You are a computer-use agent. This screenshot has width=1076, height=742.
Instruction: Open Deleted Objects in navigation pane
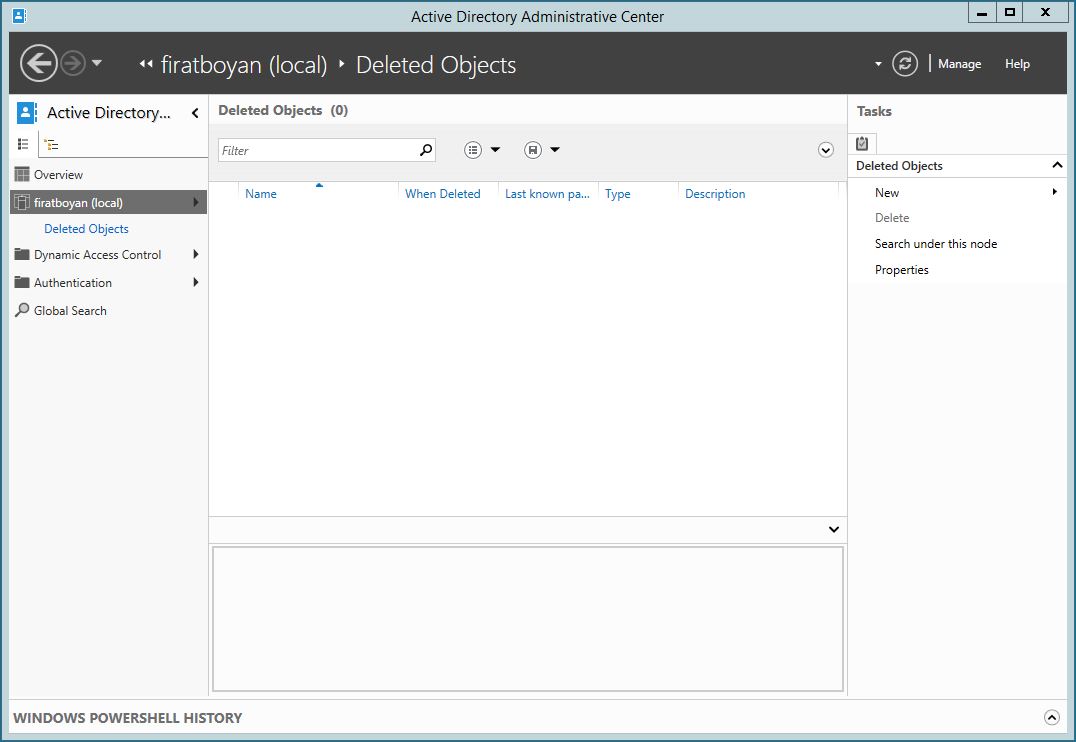(86, 229)
